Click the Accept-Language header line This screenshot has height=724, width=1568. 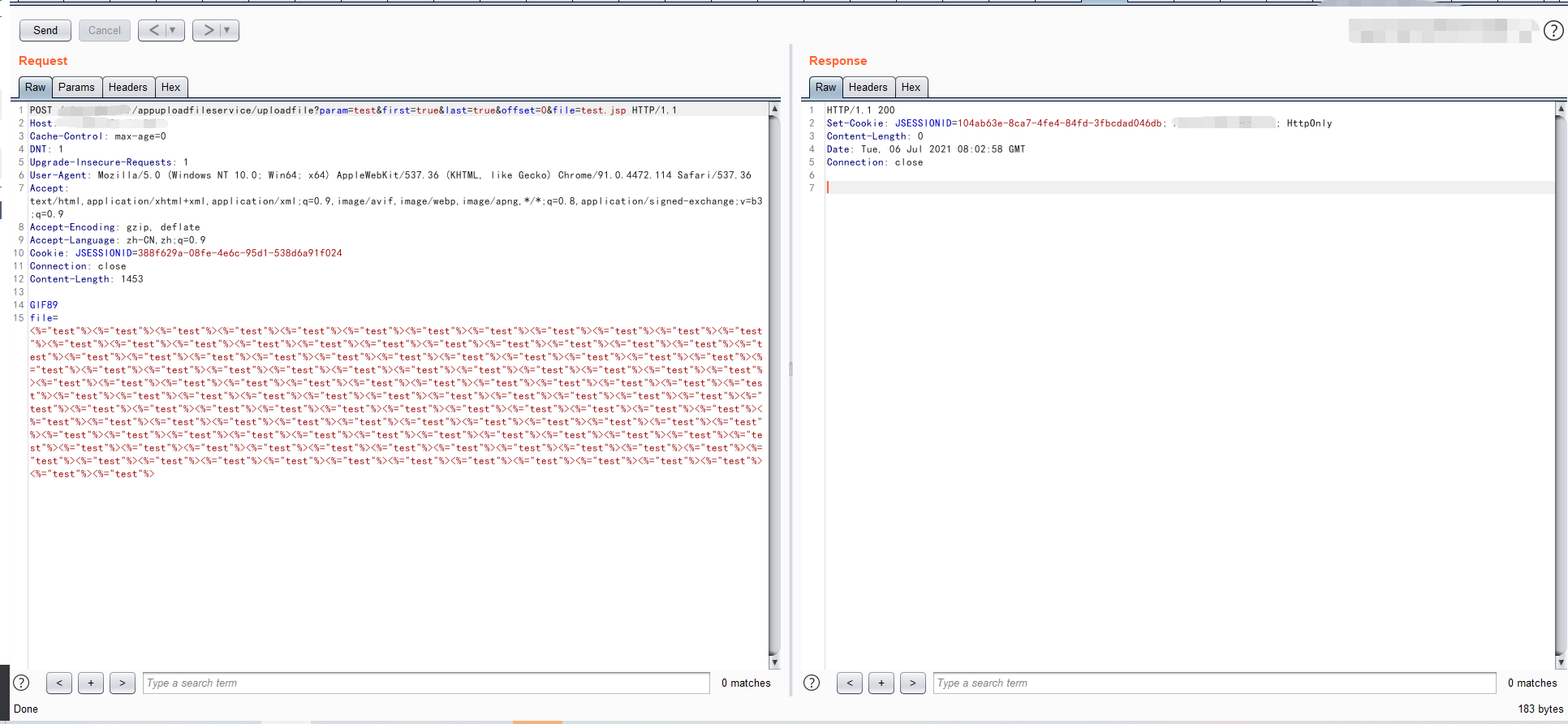118,240
